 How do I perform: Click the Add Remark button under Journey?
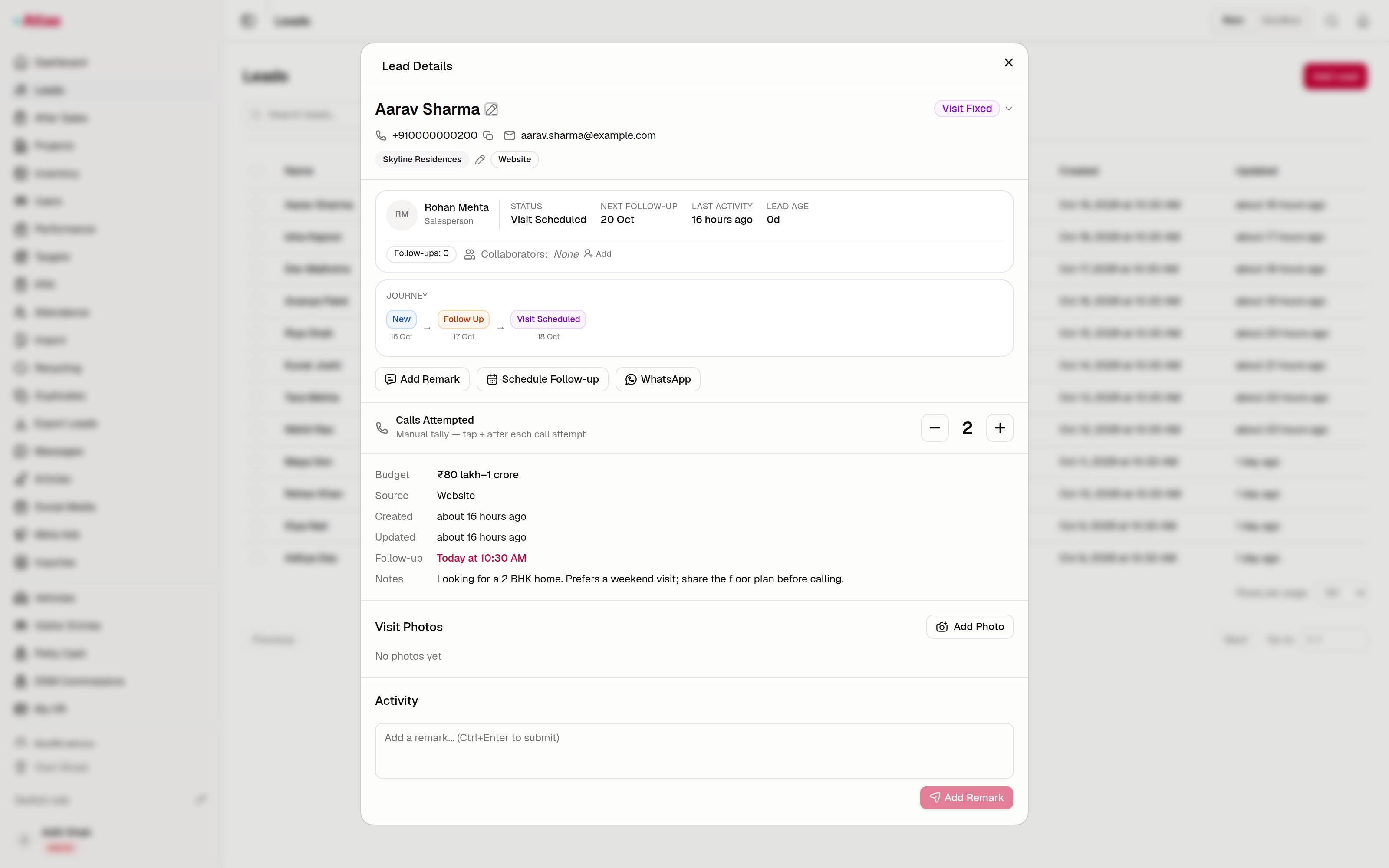point(422,379)
